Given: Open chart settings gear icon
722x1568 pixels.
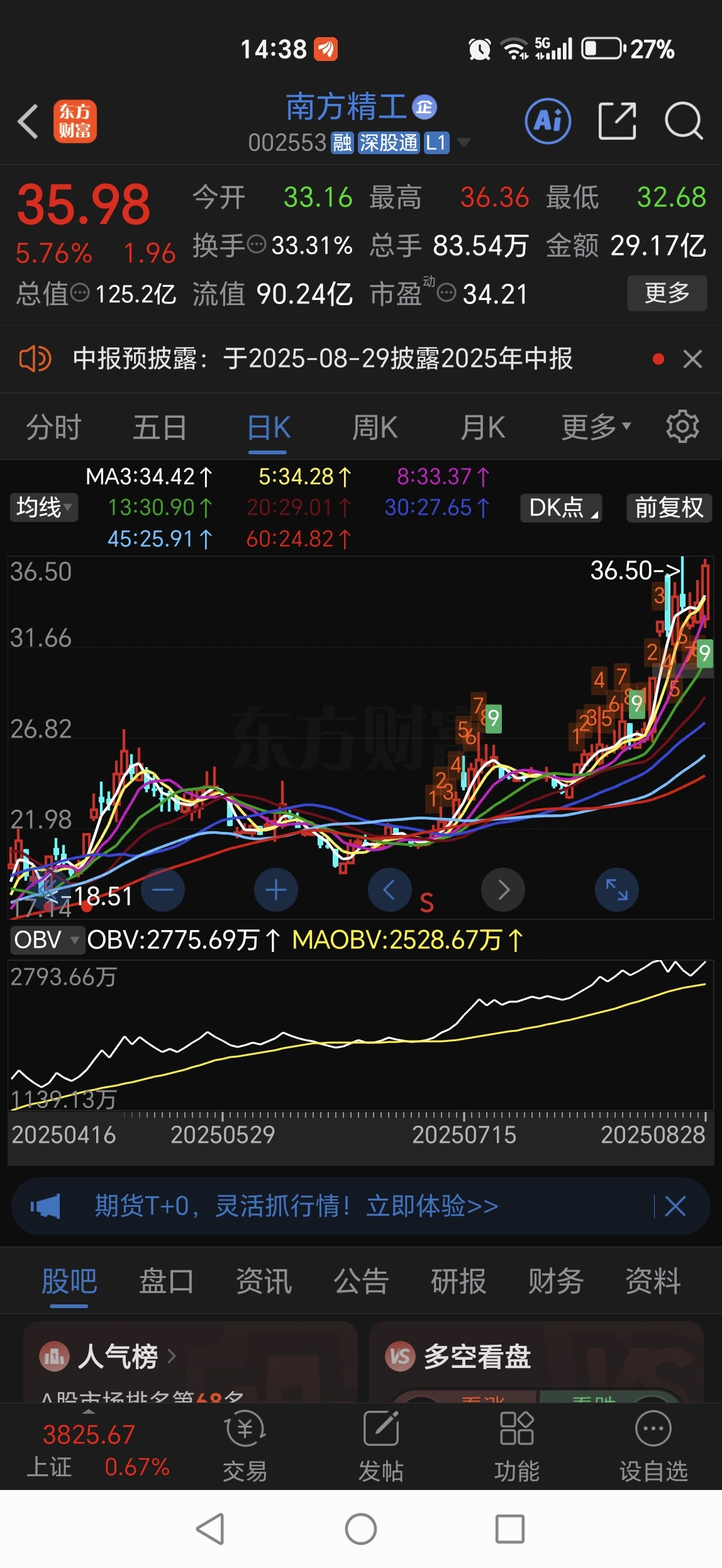Looking at the screenshot, I should point(682,427).
